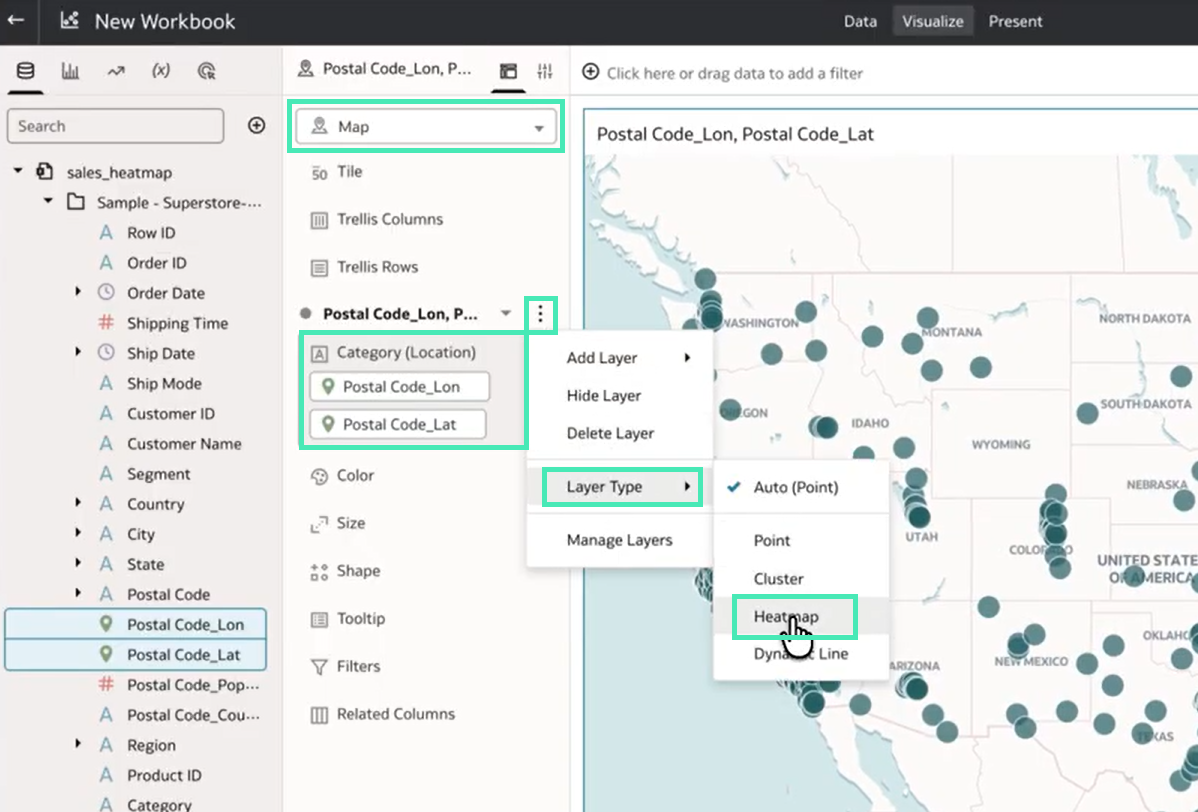Open the Properties sliders icon
1198x812 pixels.
click(544, 71)
